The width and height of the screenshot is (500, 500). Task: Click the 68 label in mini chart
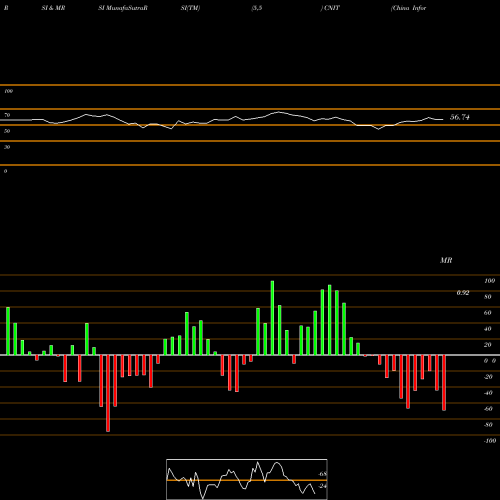tap(322, 474)
